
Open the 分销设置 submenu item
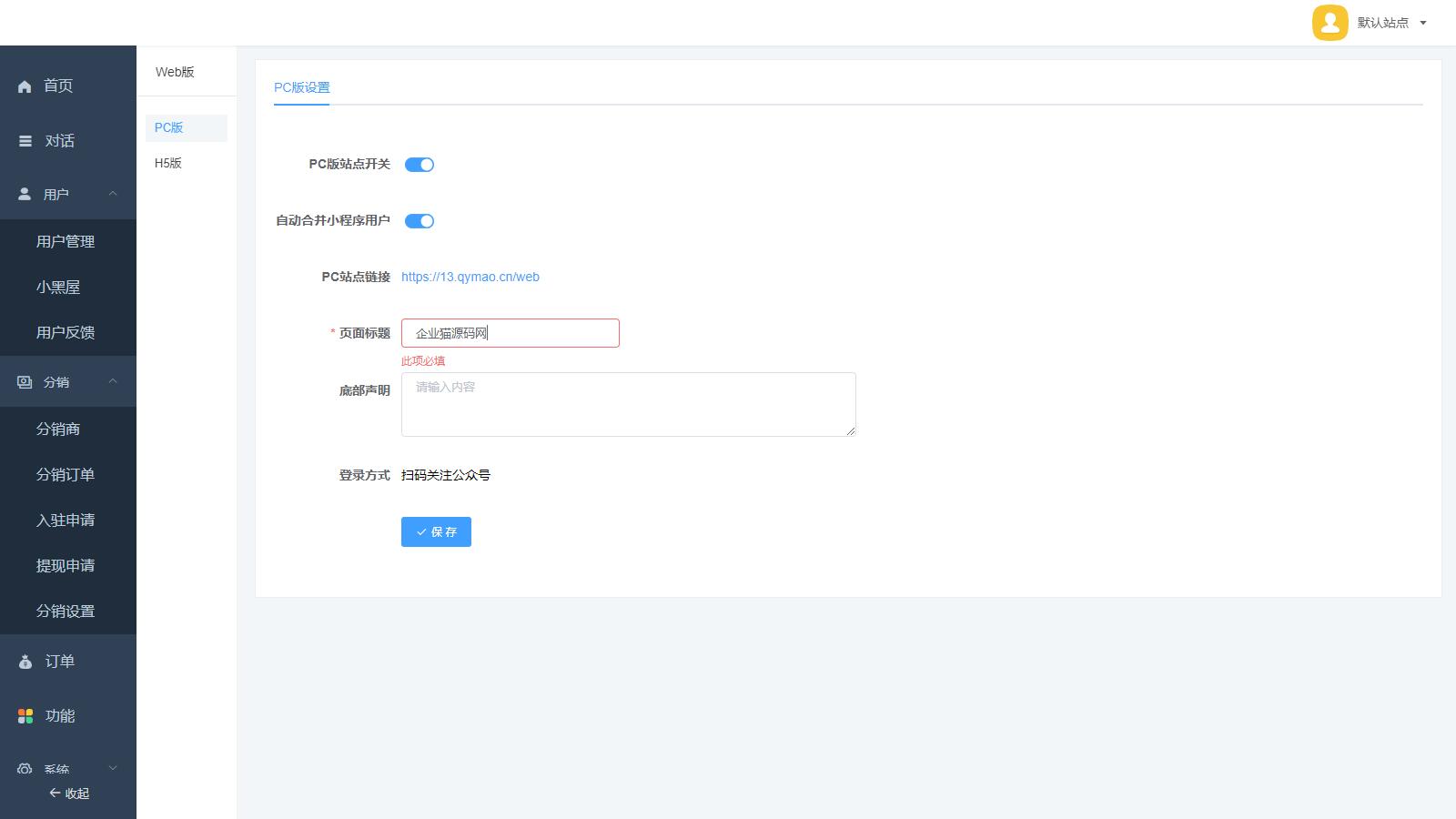[x=68, y=612]
